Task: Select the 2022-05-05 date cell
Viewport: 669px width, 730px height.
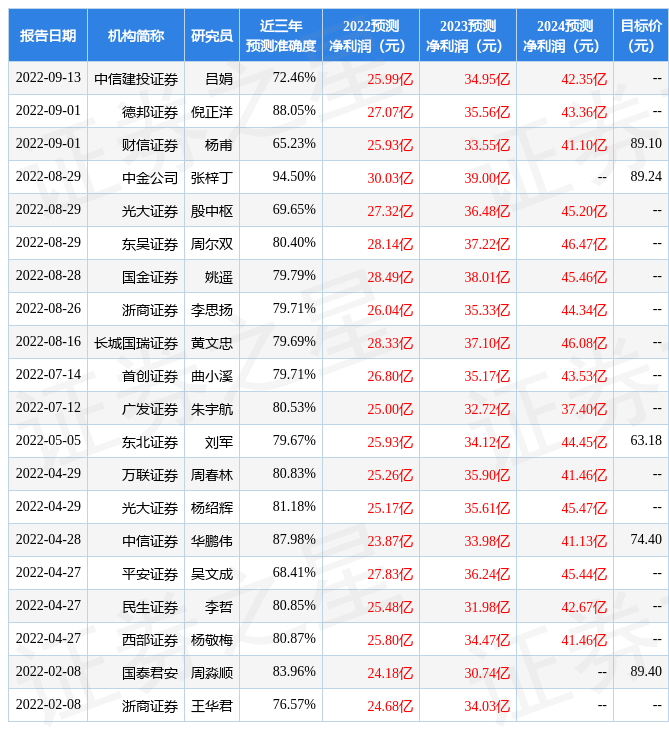Action: tap(48, 440)
